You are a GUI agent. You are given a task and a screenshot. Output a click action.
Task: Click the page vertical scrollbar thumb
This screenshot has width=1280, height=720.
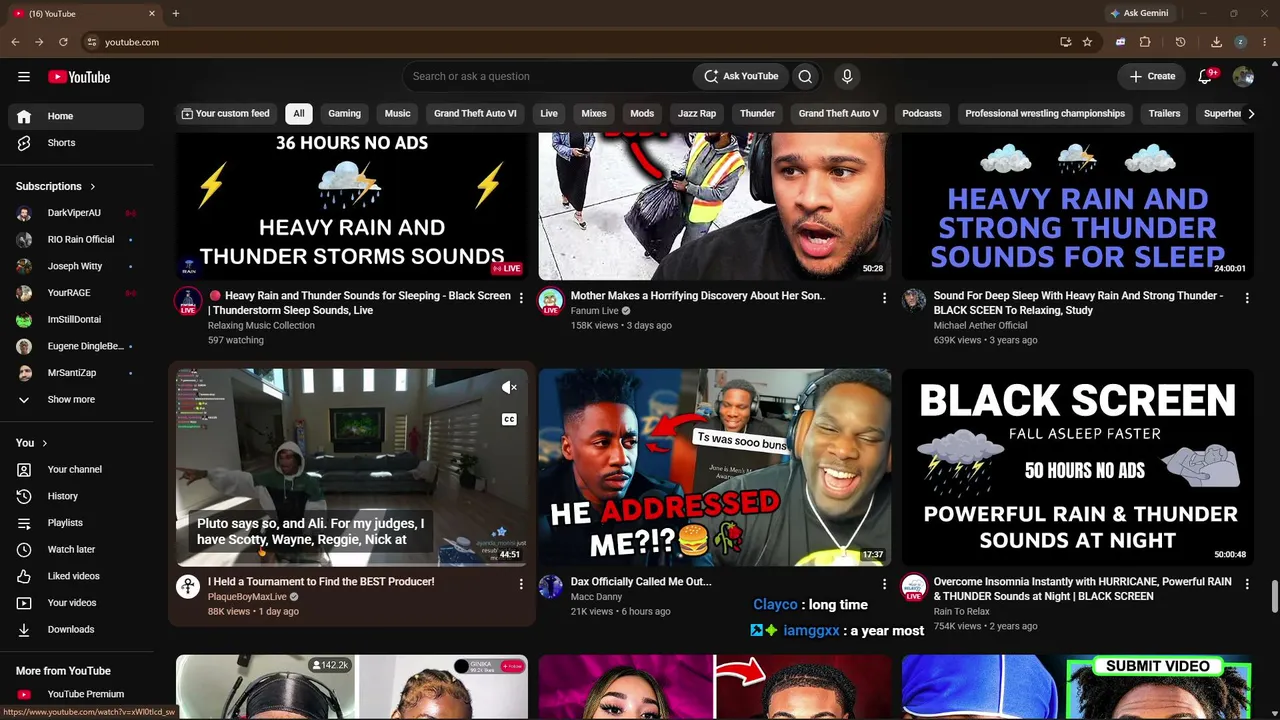point(1274,596)
